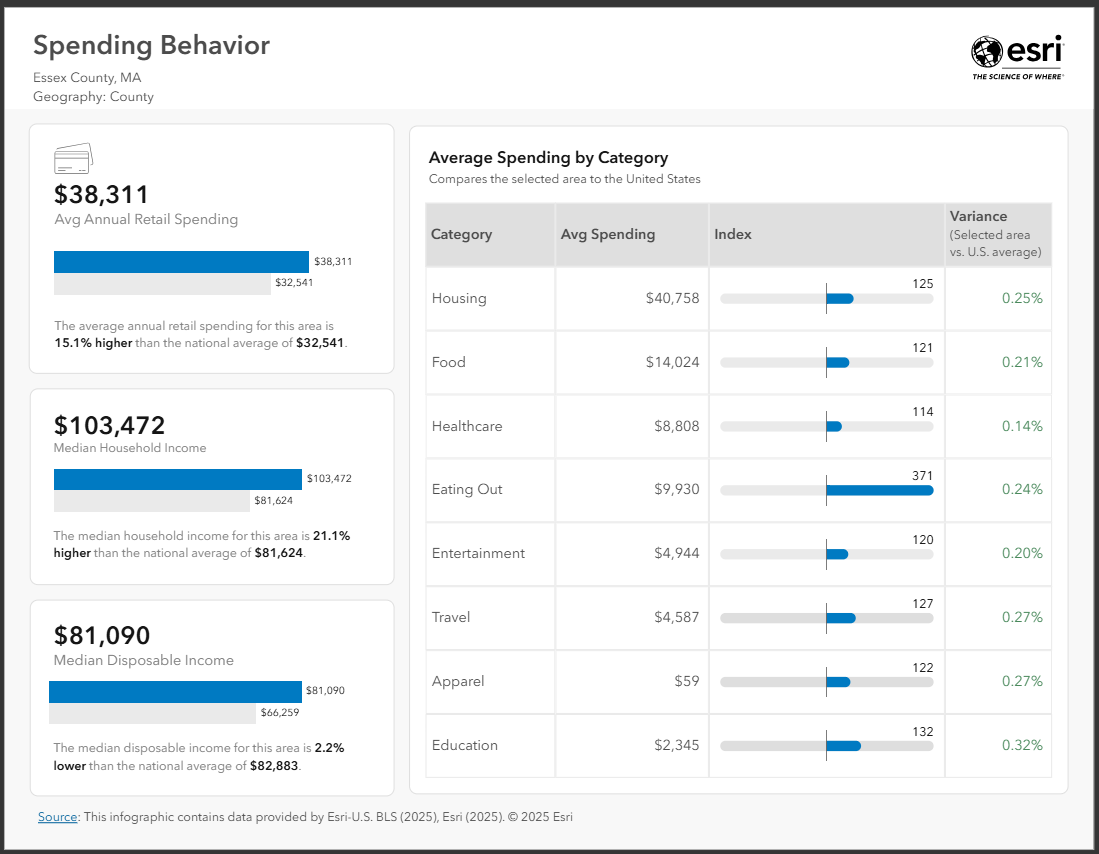The width and height of the screenshot is (1099, 854).
Task: Click the Housing index bar
Action: [x=827, y=298]
